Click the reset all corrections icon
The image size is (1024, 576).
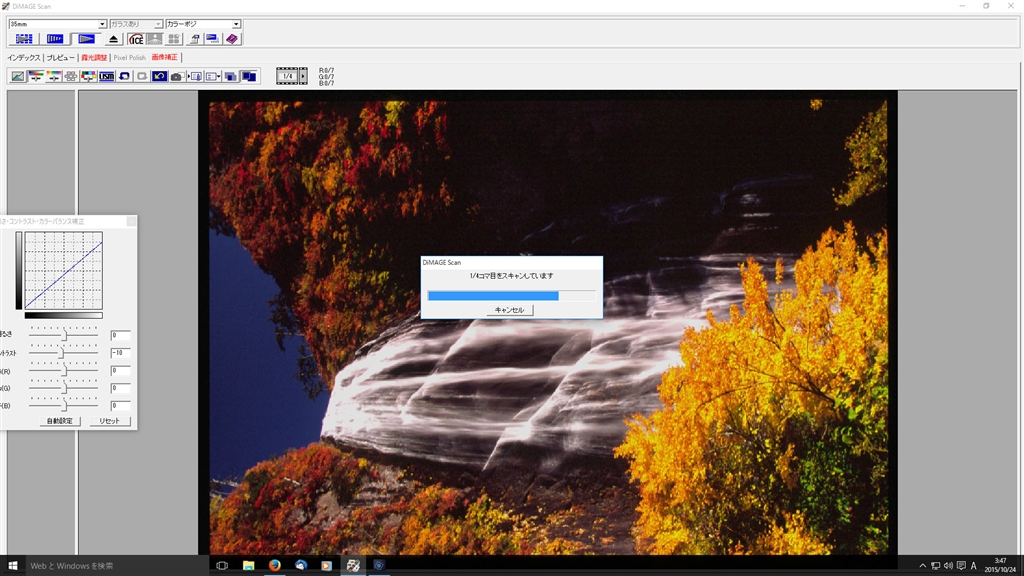click(x=159, y=76)
